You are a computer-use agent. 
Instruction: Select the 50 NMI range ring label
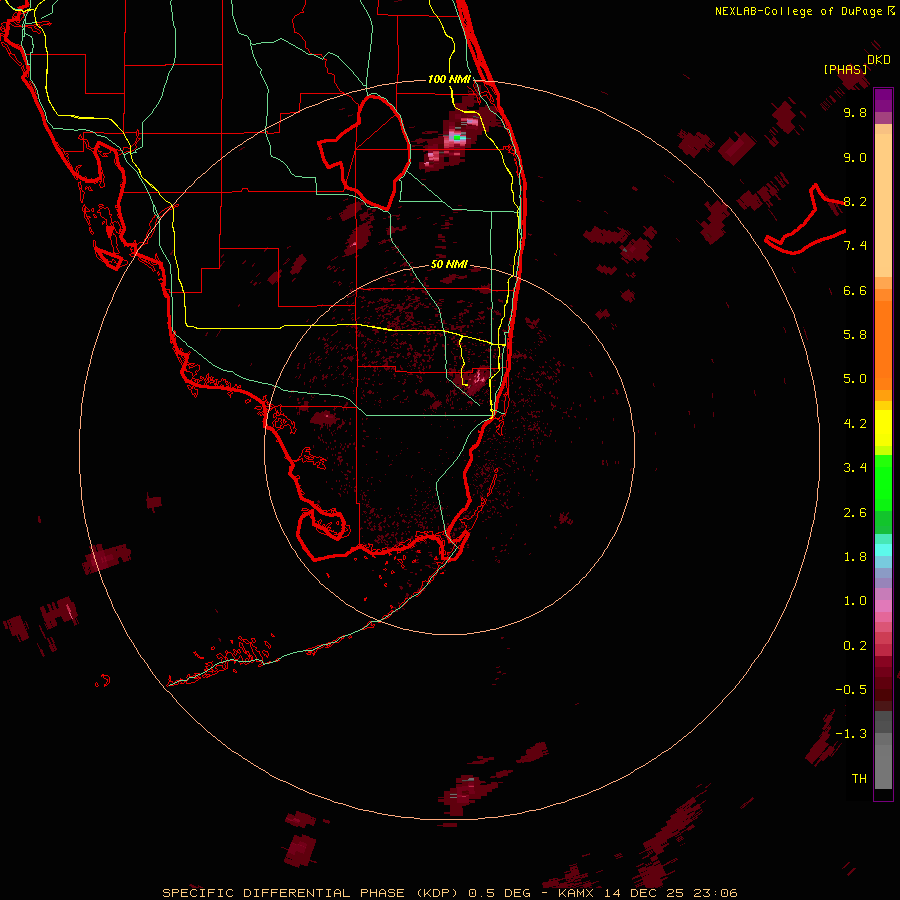pos(449,264)
